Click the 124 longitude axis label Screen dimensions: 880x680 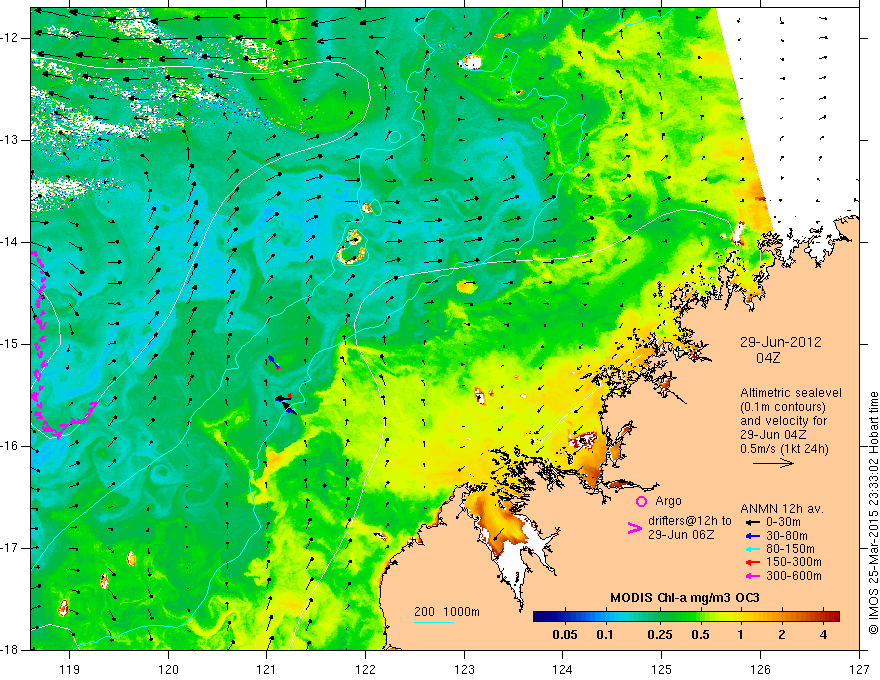563,669
